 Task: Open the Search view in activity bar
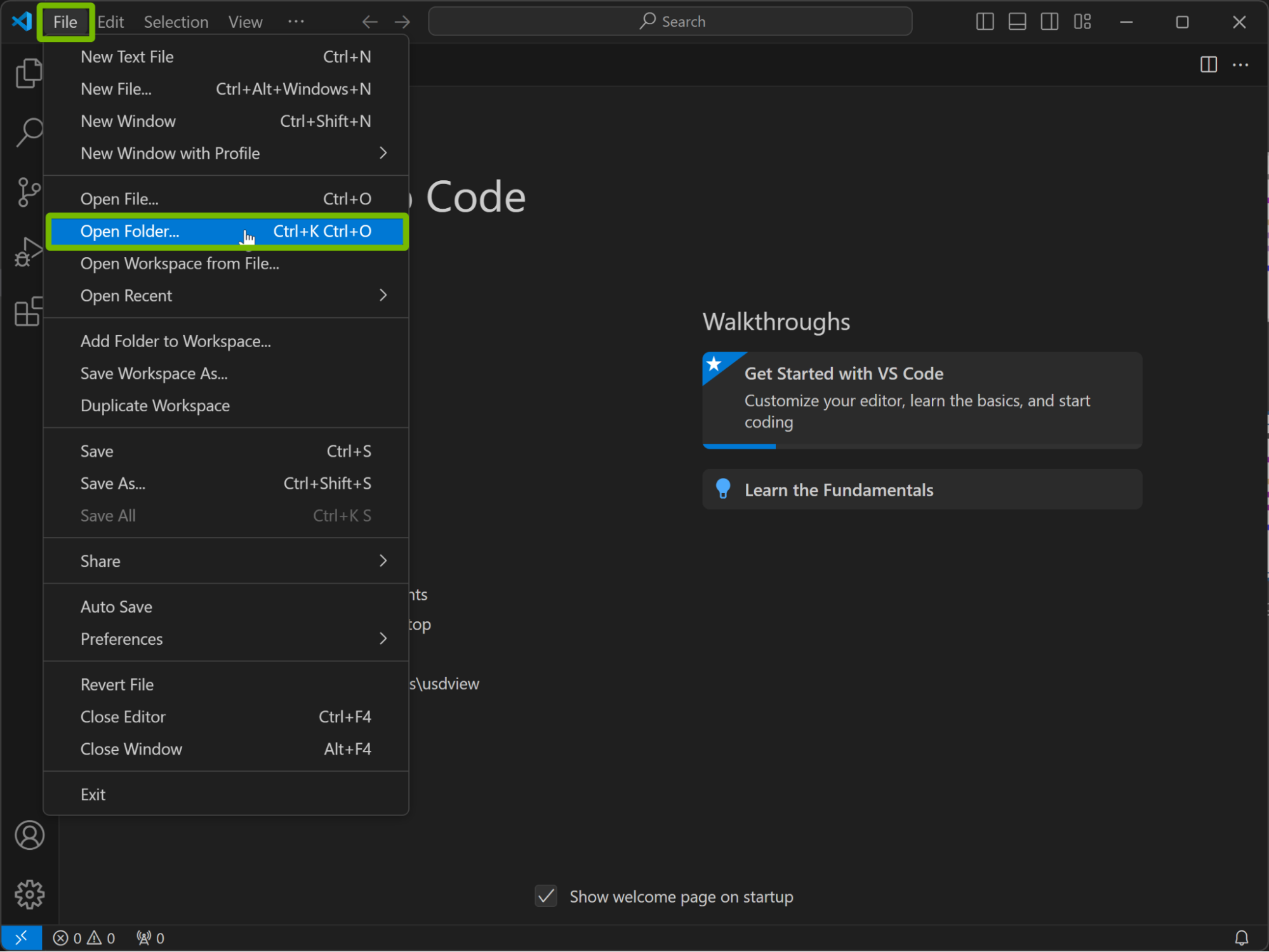pyautogui.click(x=29, y=132)
